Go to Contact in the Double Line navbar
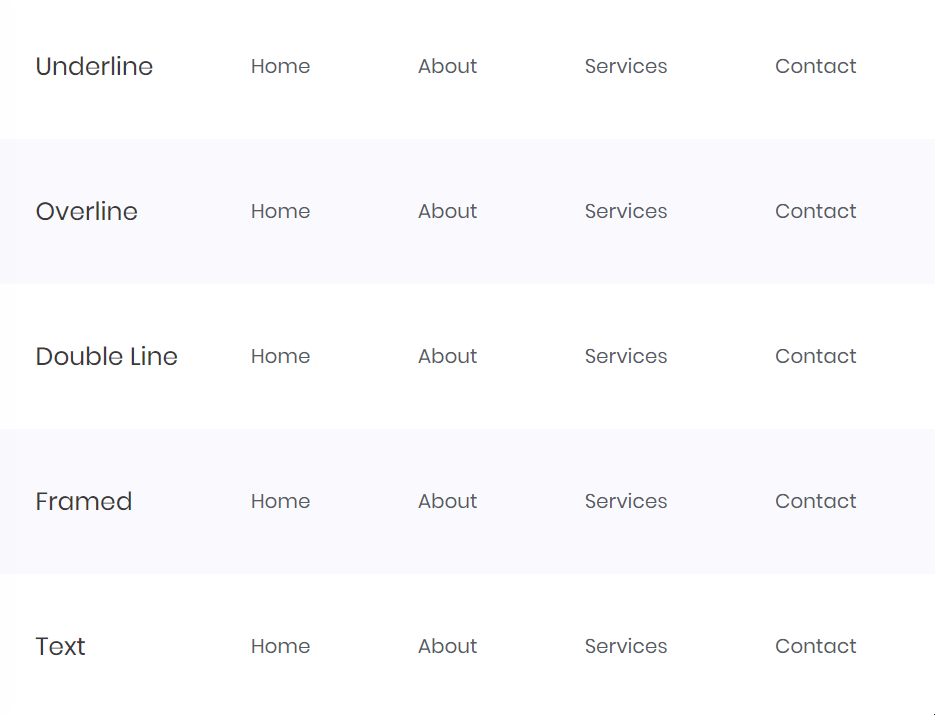The height and width of the screenshot is (715, 935). click(815, 356)
